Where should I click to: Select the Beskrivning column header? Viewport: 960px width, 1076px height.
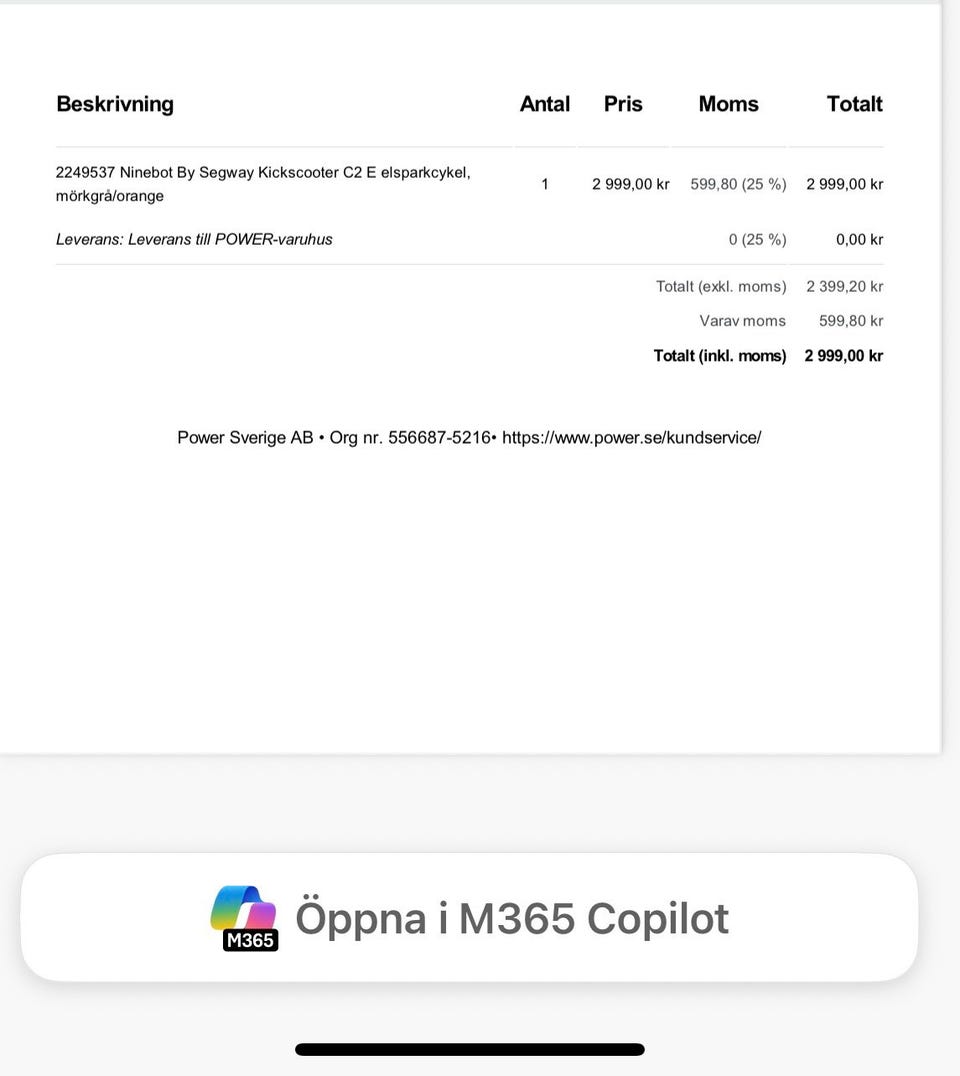115,104
